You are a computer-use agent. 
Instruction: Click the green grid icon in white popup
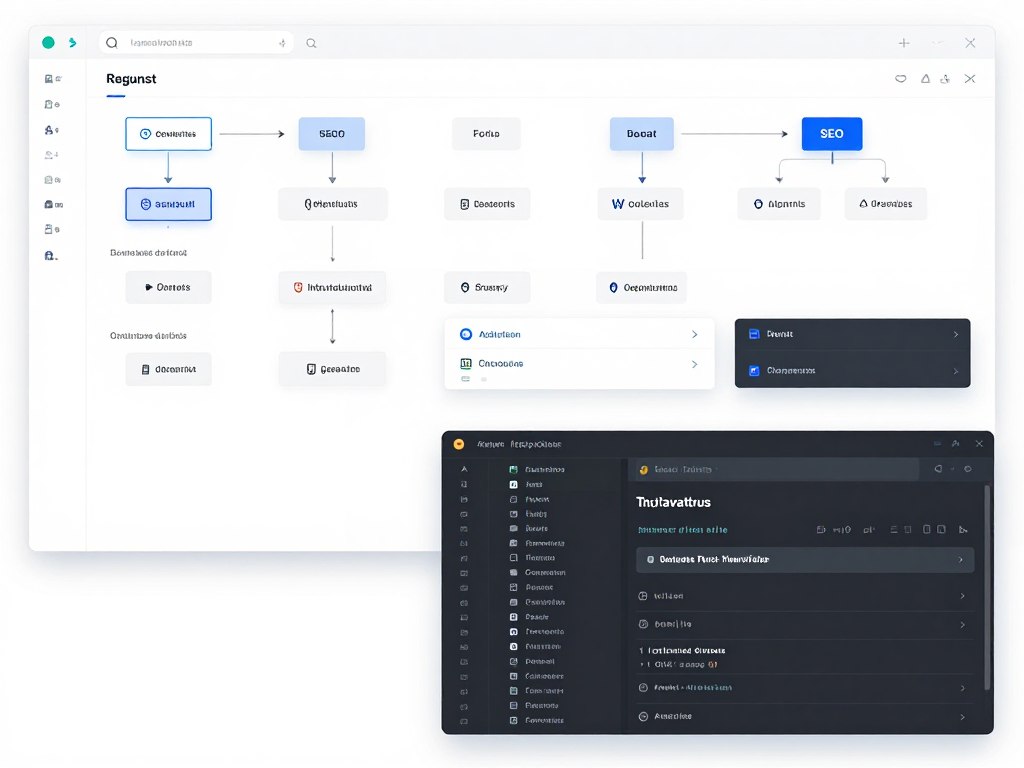point(466,363)
